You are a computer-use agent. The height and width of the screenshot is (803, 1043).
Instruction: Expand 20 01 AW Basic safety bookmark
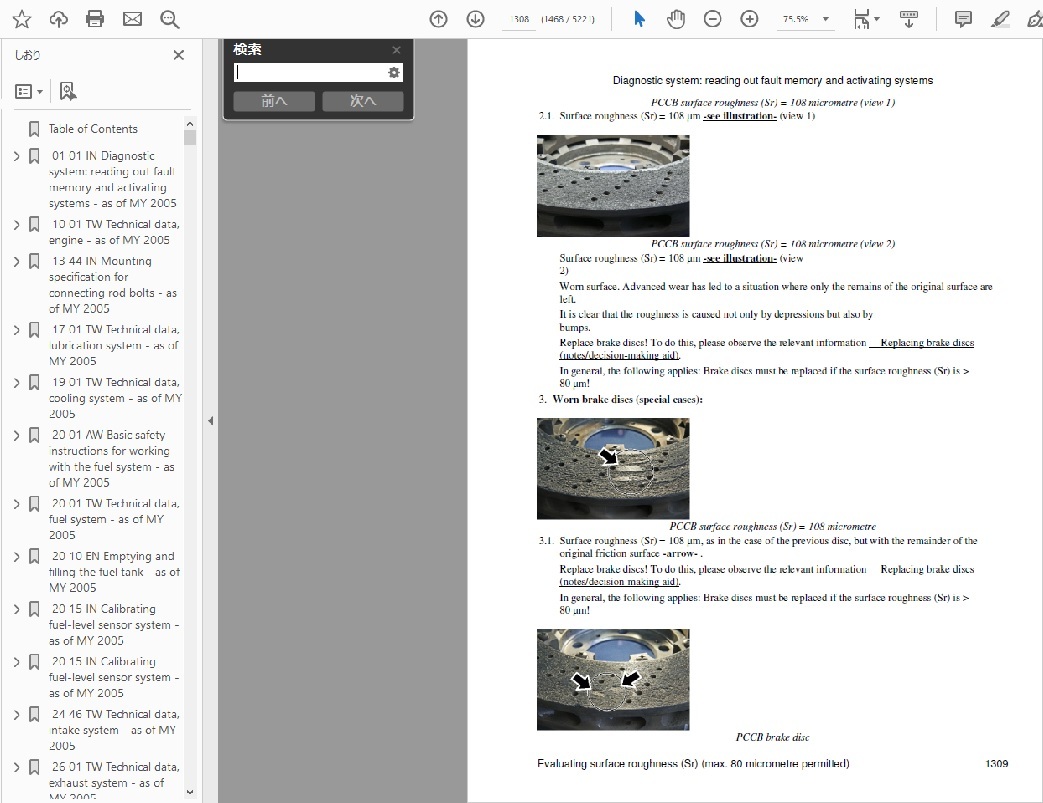point(17,435)
